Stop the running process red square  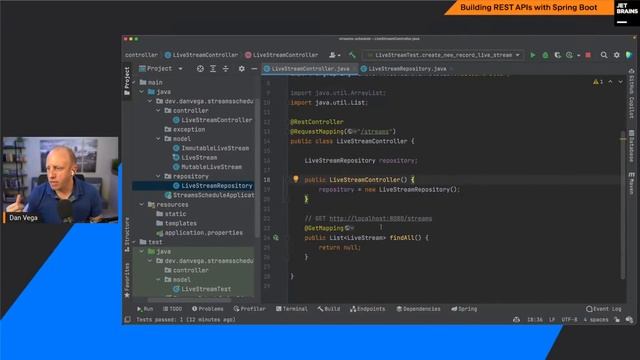588,55
